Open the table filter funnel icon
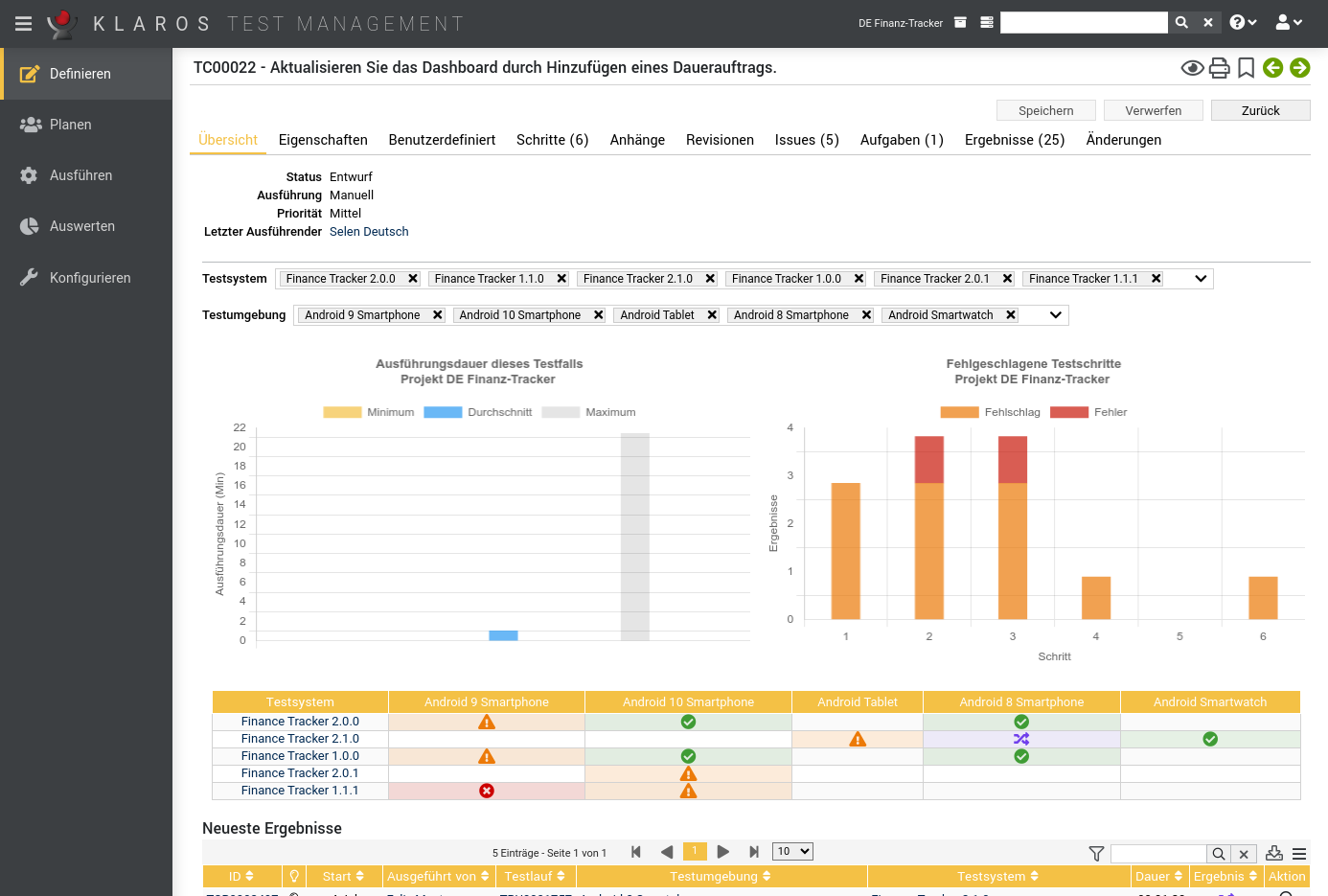The height and width of the screenshot is (896, 1328). point(1097,854)
